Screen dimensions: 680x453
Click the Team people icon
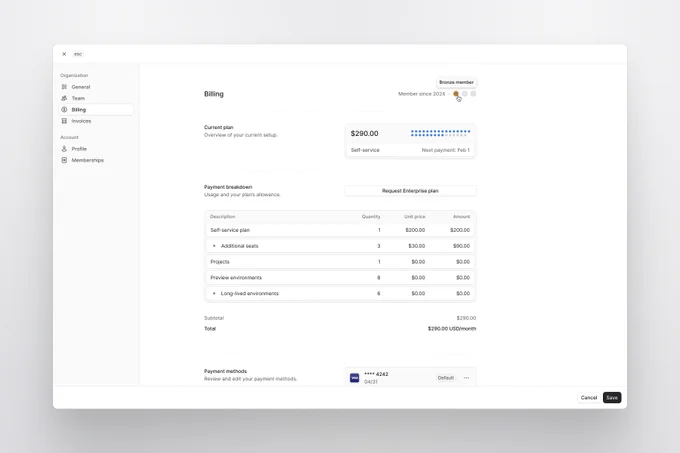click(x=64, y=98)
